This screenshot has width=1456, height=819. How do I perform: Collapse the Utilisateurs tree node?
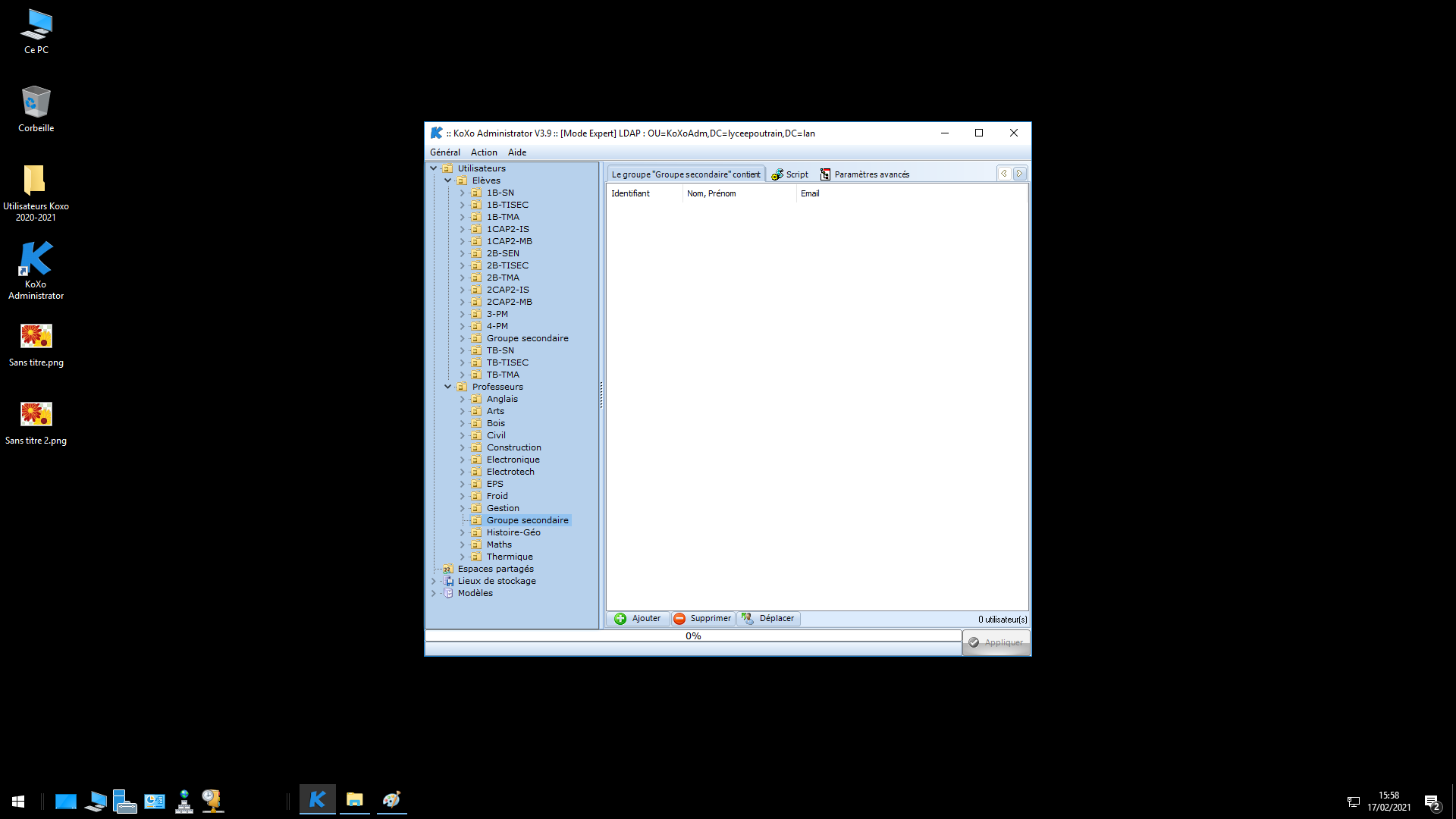click(x=433, y=168)
